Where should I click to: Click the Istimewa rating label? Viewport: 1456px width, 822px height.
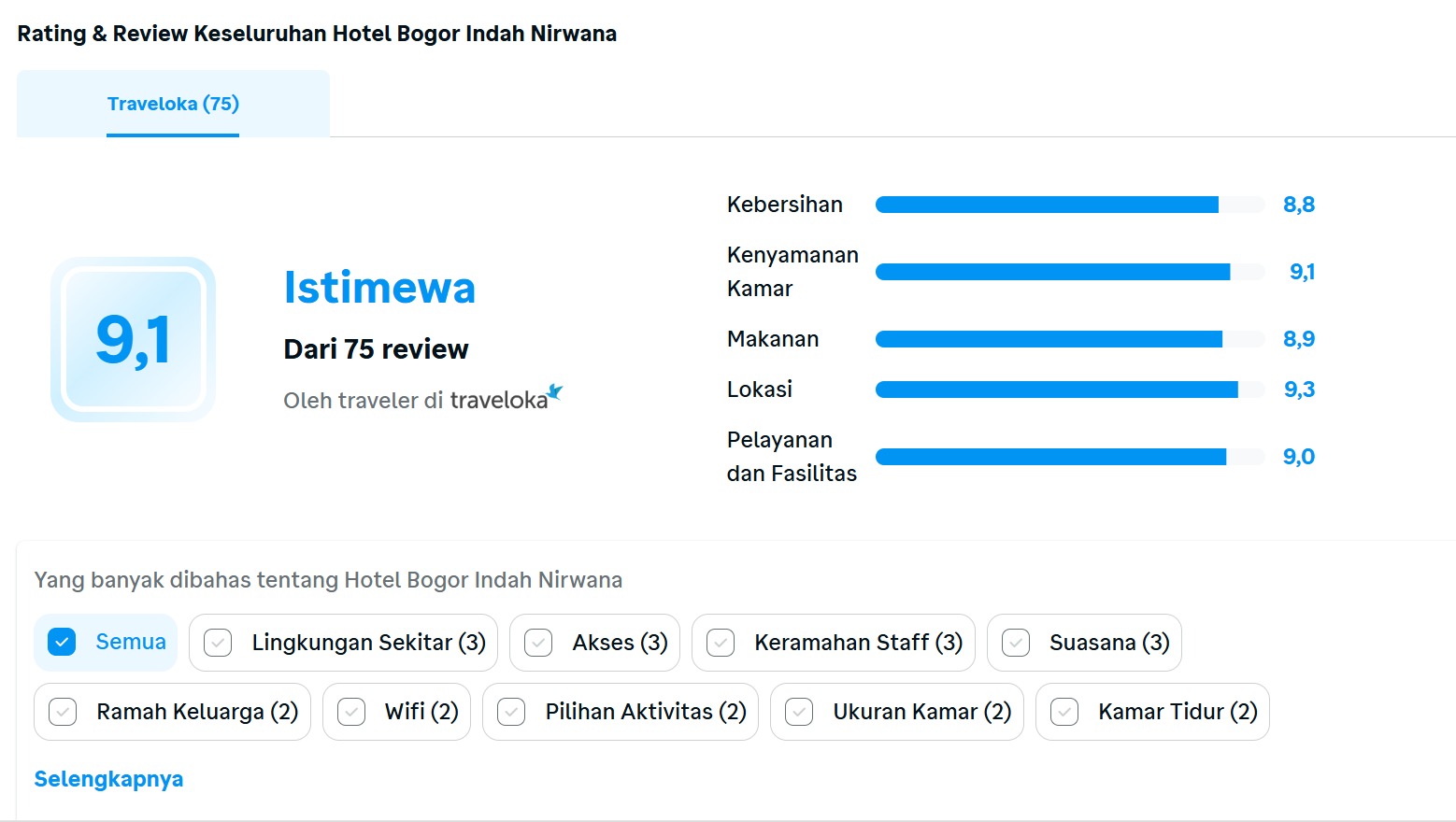[x=379, y=288]
